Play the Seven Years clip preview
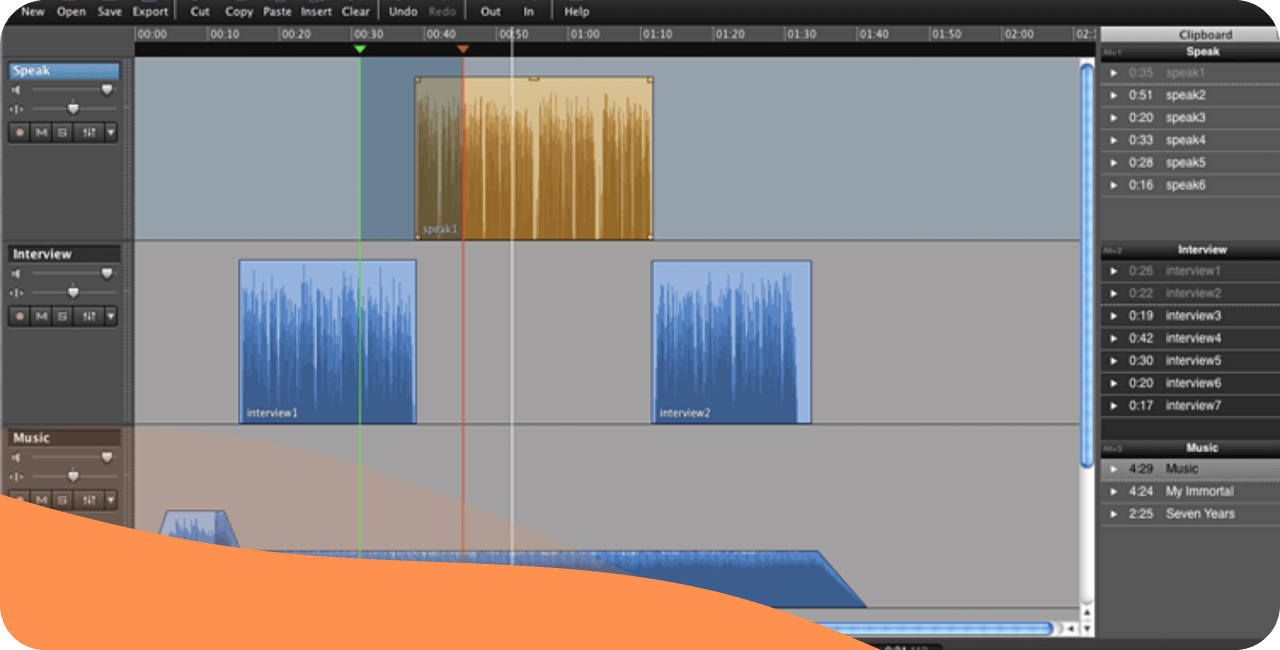Screen dimensions: 1280x650 pos(1114,514)
